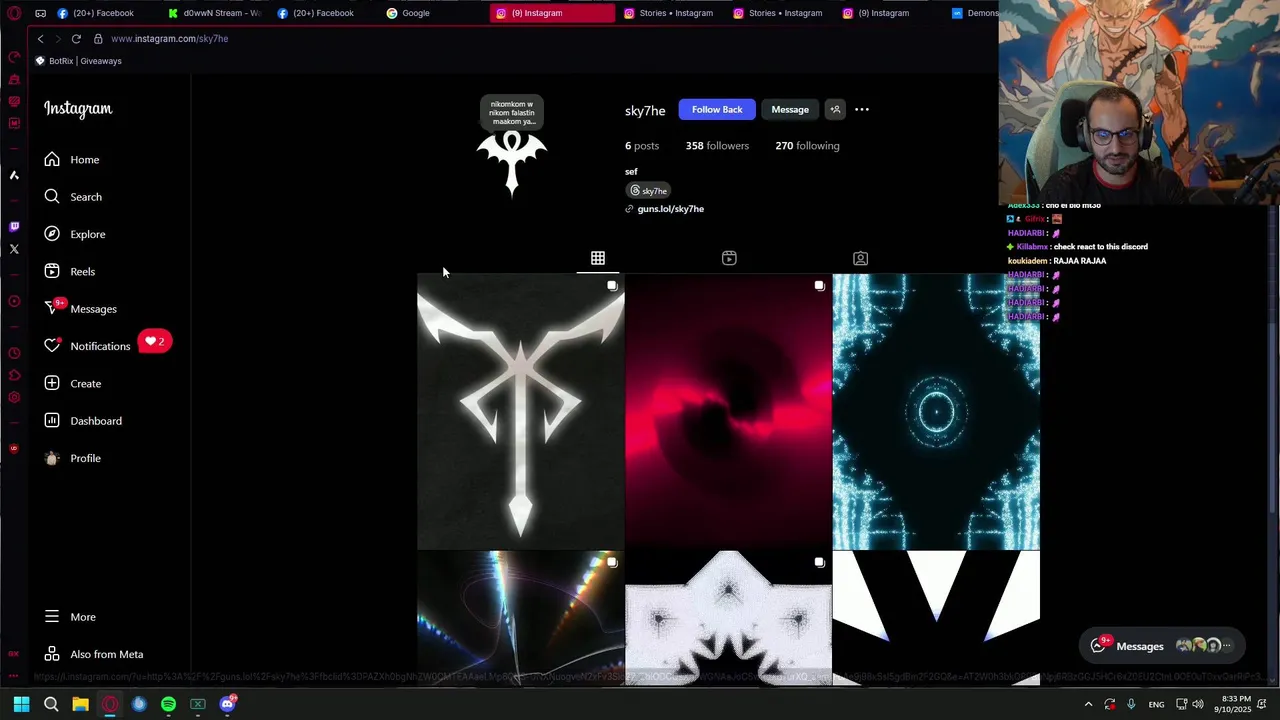Open the red swirl post
This screenshot has height=720, width=1280.
[x=728, y=411]
